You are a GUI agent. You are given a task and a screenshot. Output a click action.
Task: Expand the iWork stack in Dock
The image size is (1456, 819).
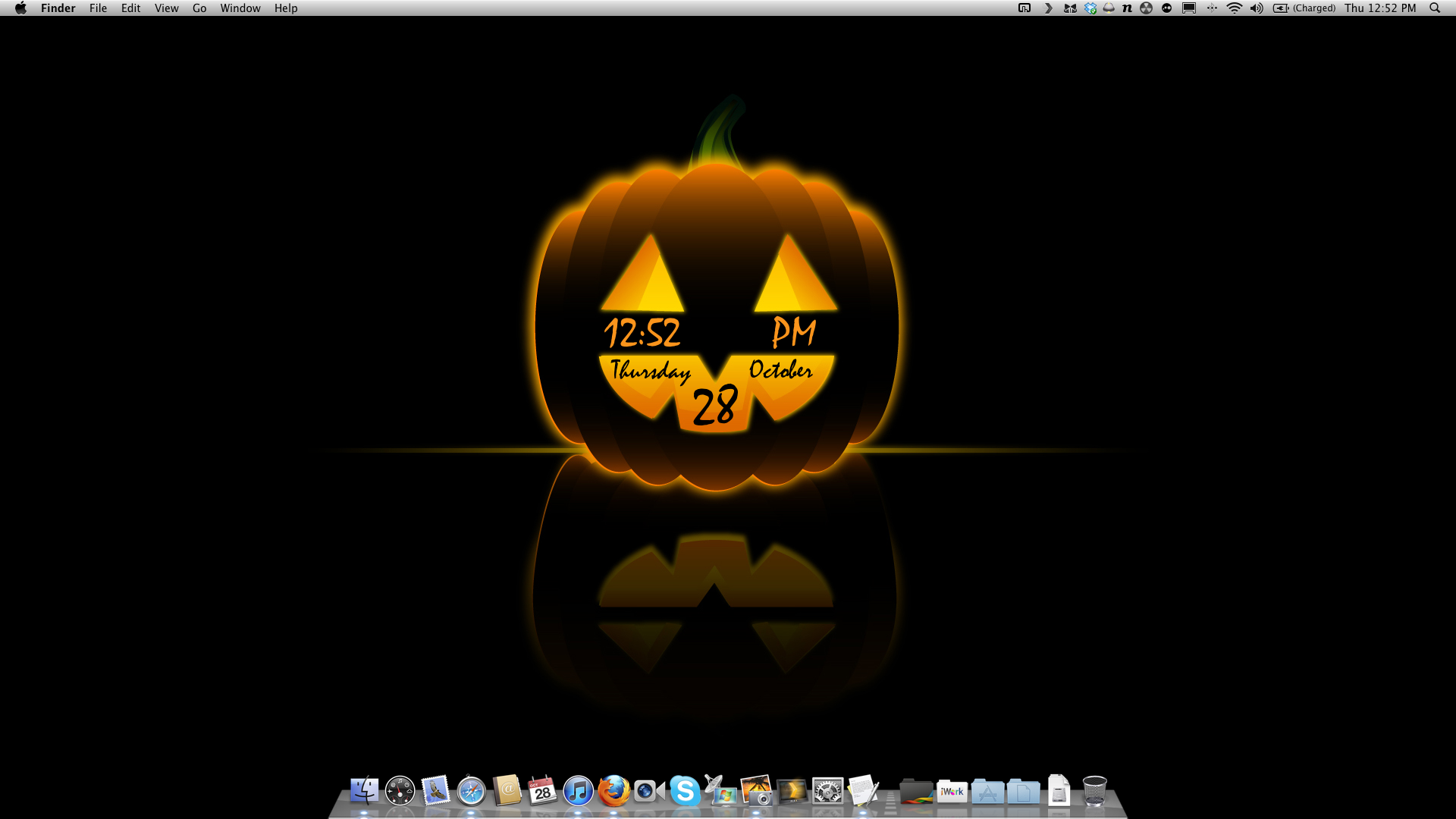952,791
